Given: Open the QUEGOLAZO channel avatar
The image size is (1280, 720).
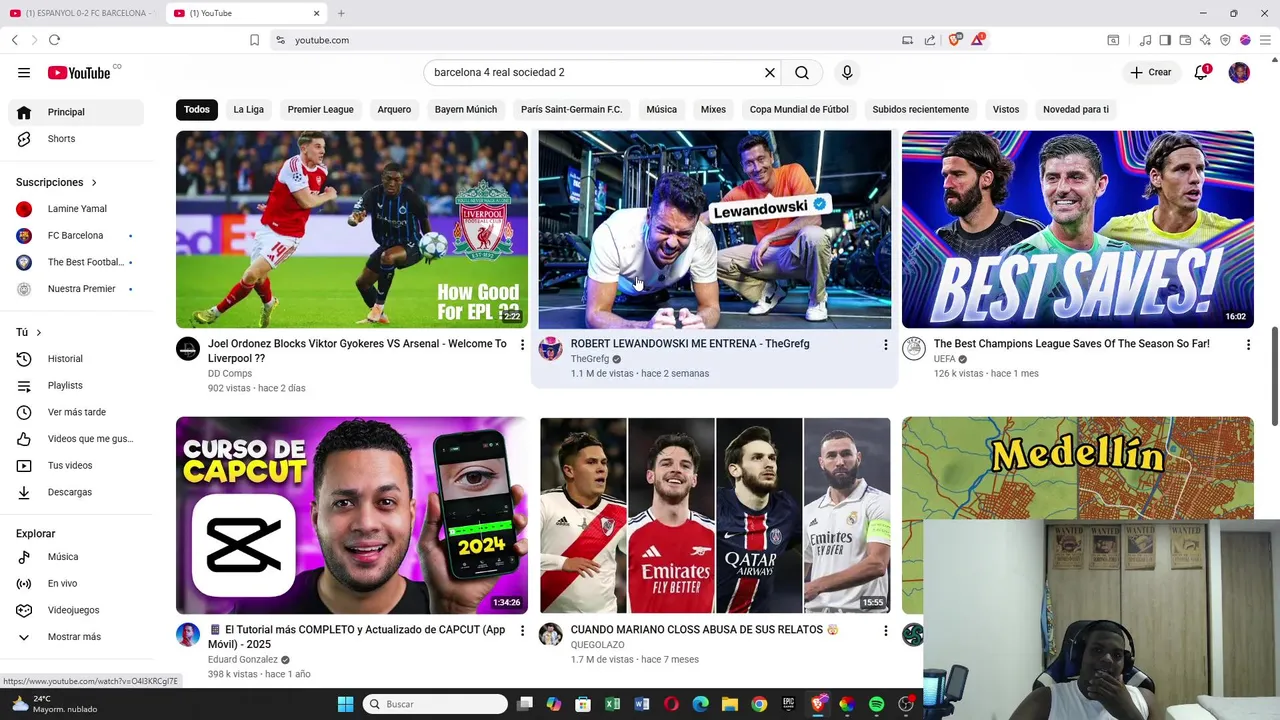Looking at the screenshot, I should [x=550, y=634].
